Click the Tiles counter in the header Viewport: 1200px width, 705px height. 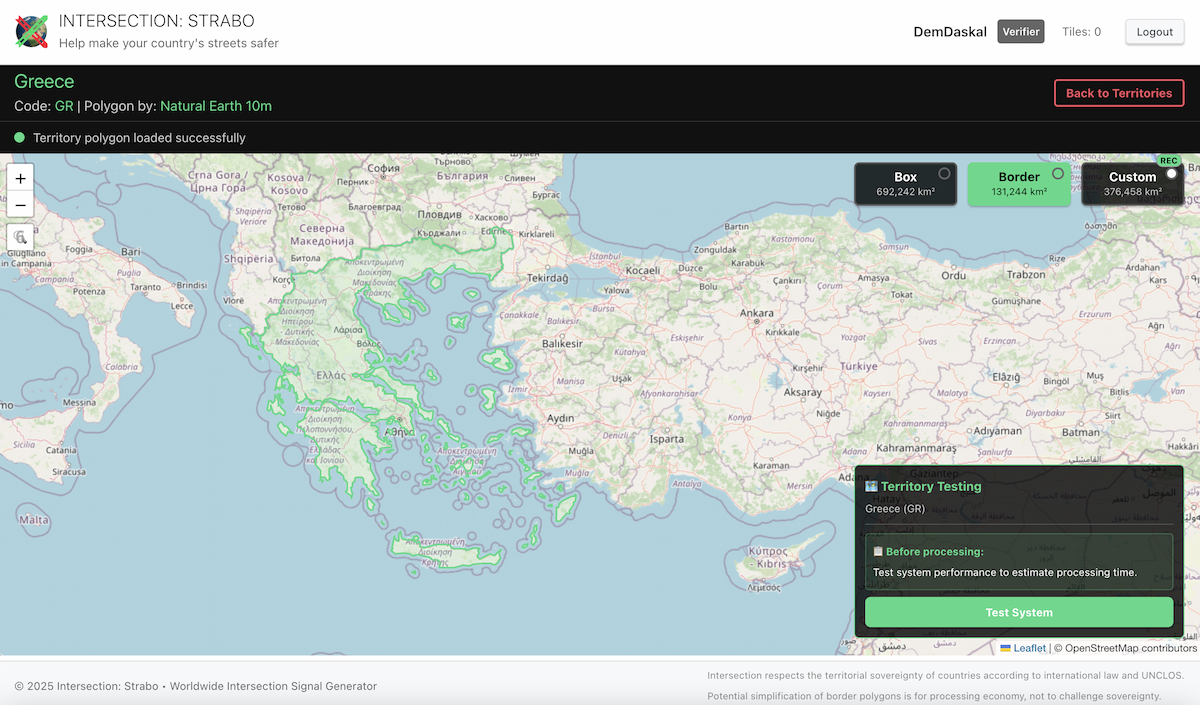pyautogui.click(x=1081, y=31)
